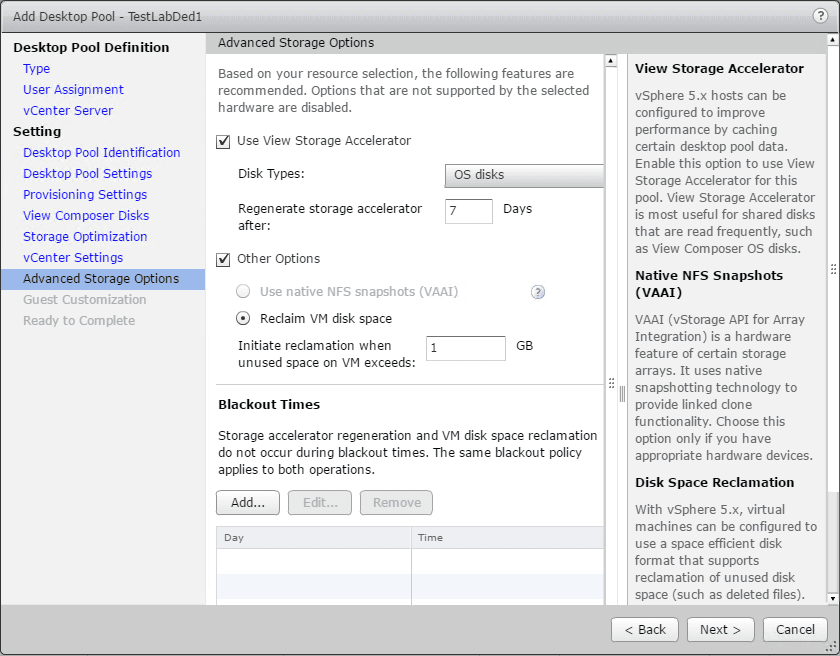Screen dimensions: 840x656
Task: Click scroll-down arrow of help panel scrollbar
Action: [833, 598]
